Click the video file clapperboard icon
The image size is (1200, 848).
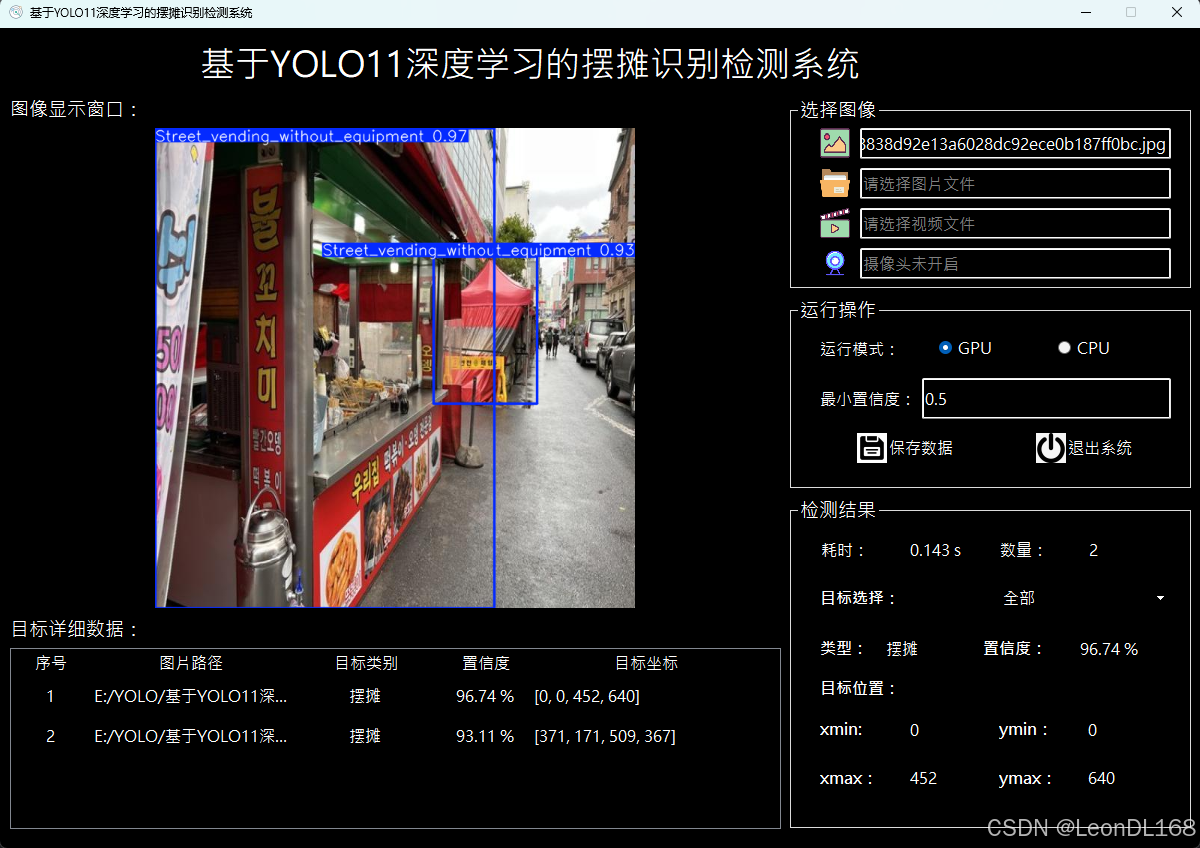click(x=835, y=223)
